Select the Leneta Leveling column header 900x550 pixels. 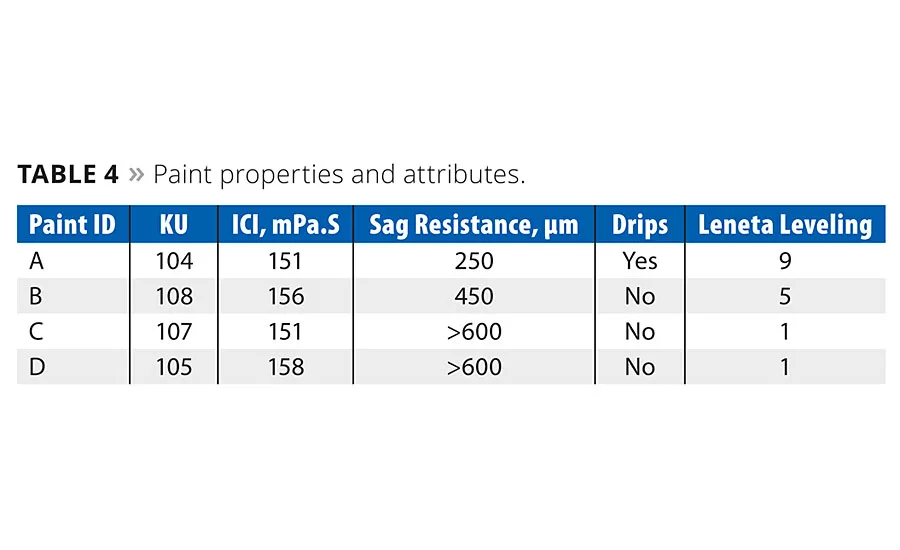point(785,224)
